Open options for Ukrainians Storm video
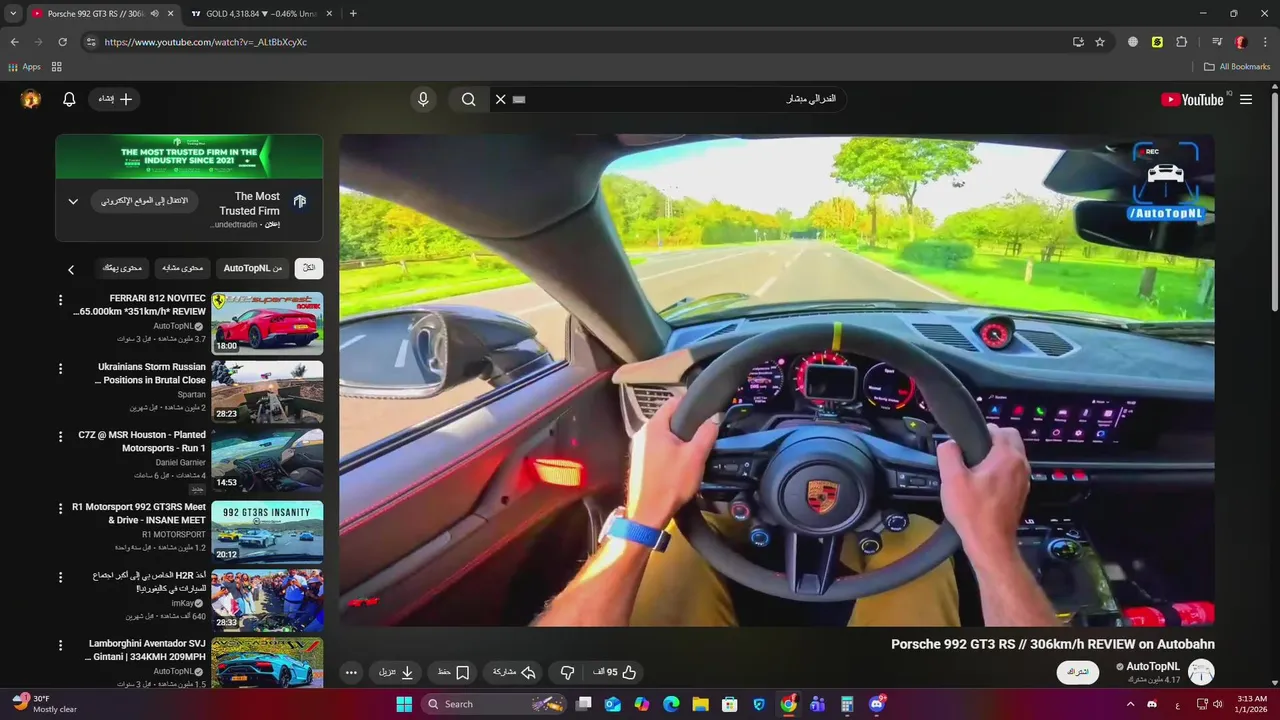 pos(60,368)
